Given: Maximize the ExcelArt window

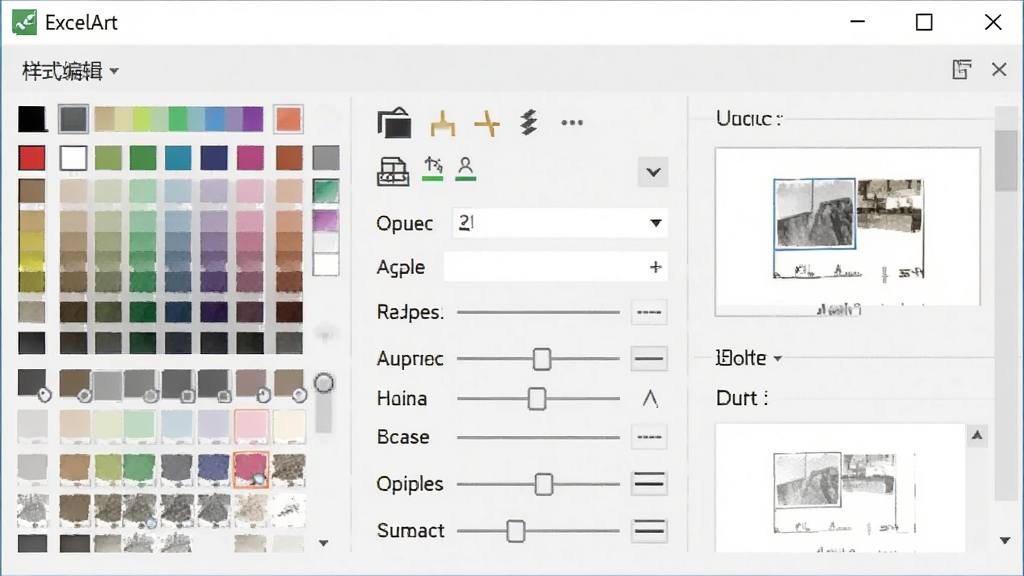Looking at the screenshot, I should [924, 22].
